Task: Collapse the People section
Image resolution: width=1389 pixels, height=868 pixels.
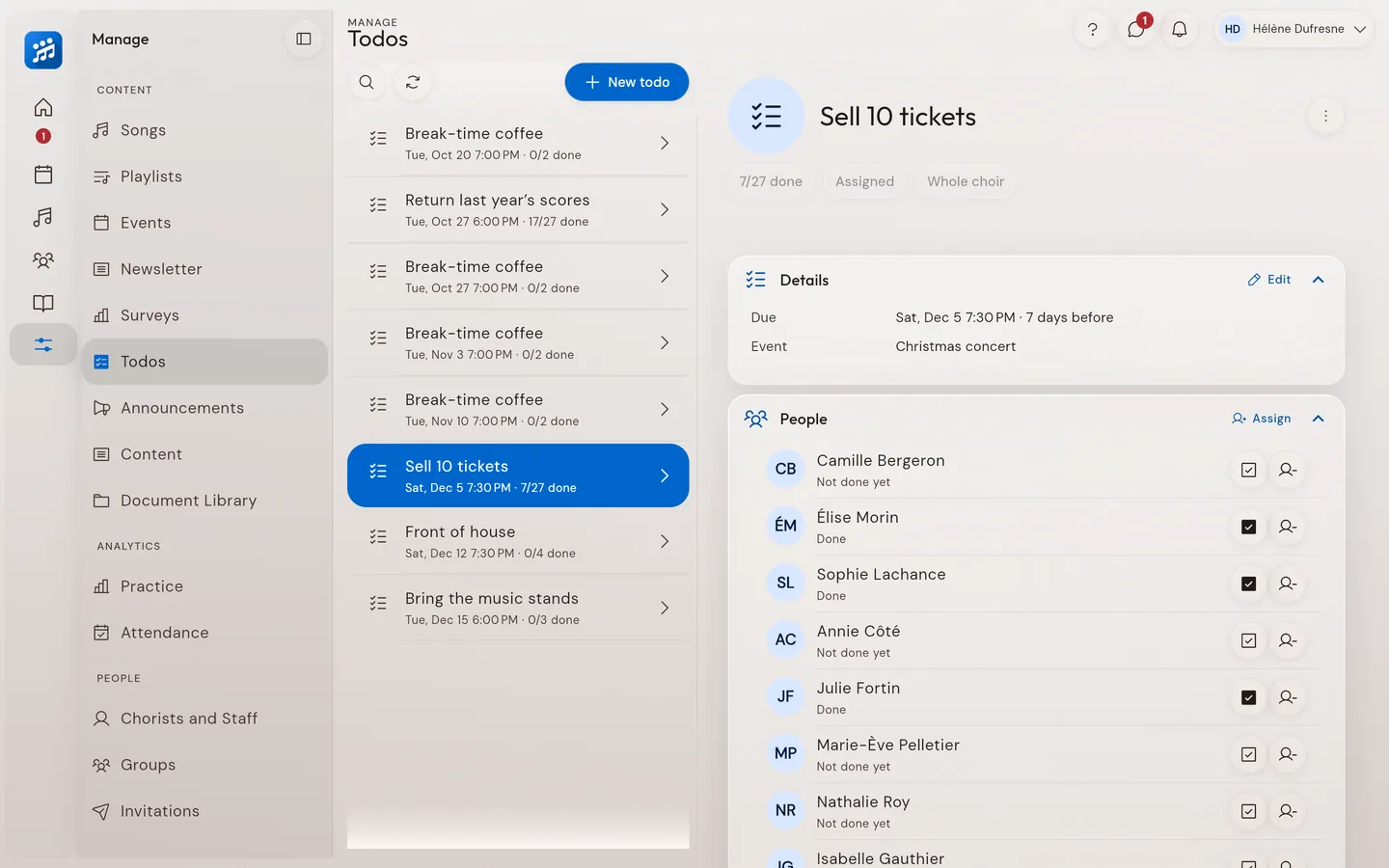Action: (1318, 419)
